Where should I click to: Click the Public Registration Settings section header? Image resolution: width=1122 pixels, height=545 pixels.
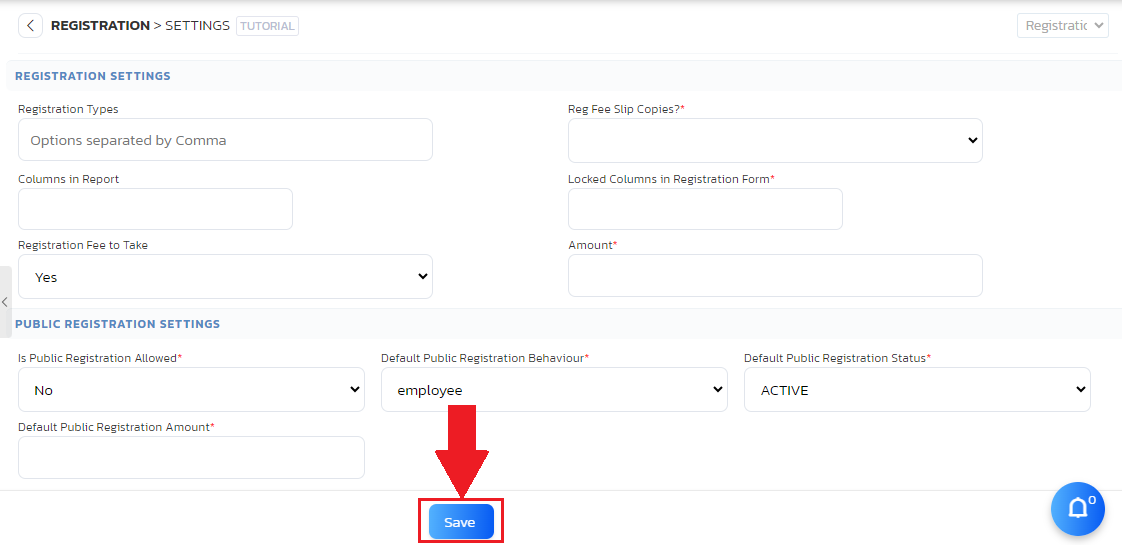pyautogui.click(x=118, y=324)
